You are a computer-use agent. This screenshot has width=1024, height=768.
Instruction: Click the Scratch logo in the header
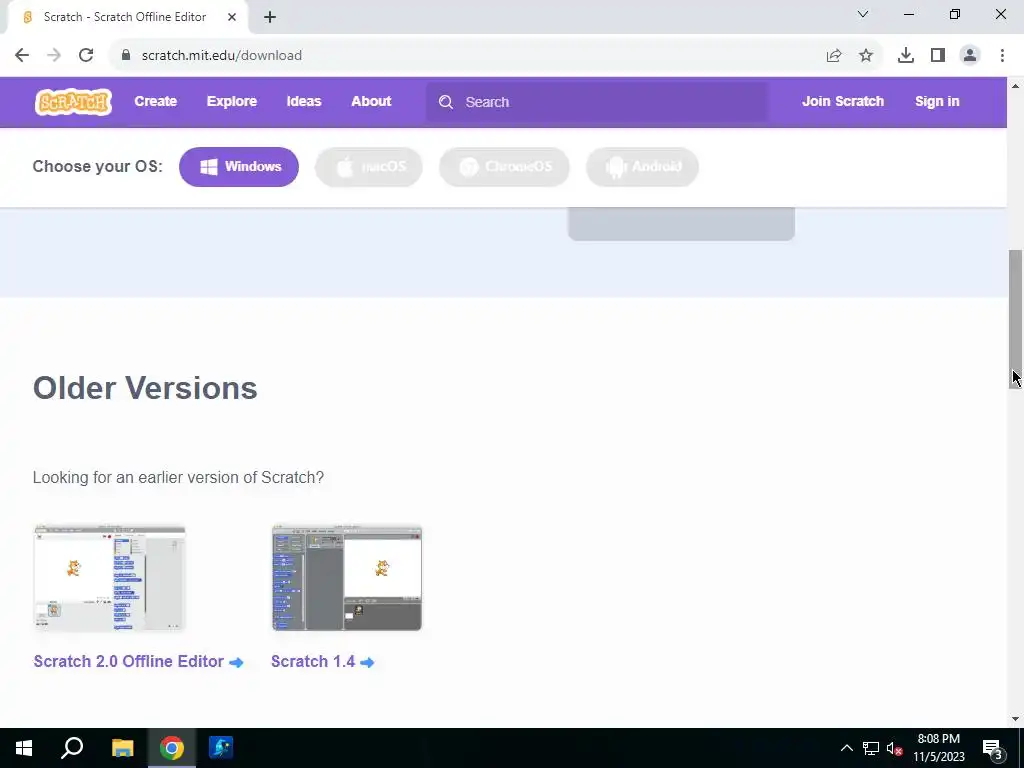73,102
